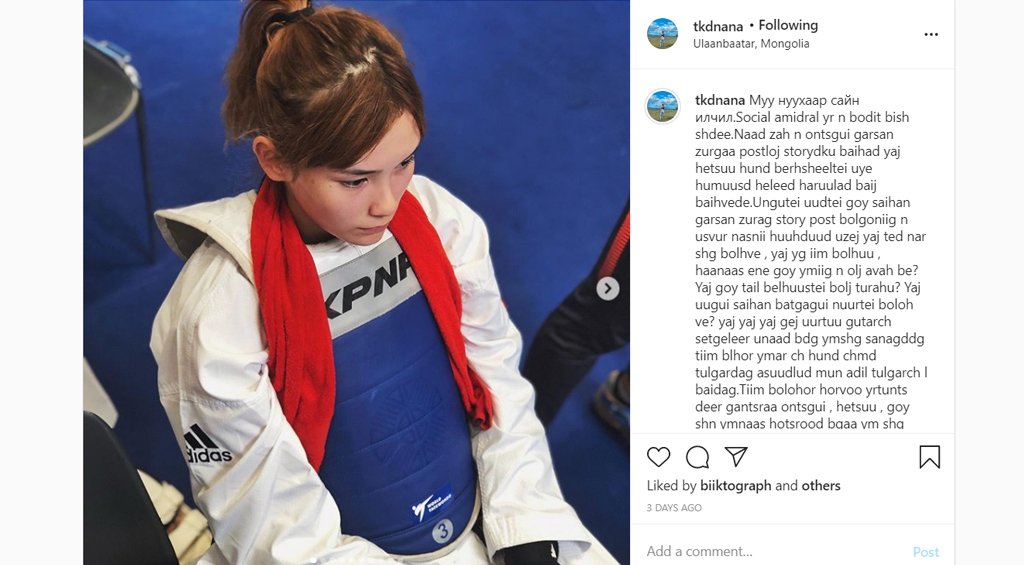Image resolution: width=1024 pixels, height=565 pixels.
Task: Open biiktograph profile from likes
Action: click(735, 485)
